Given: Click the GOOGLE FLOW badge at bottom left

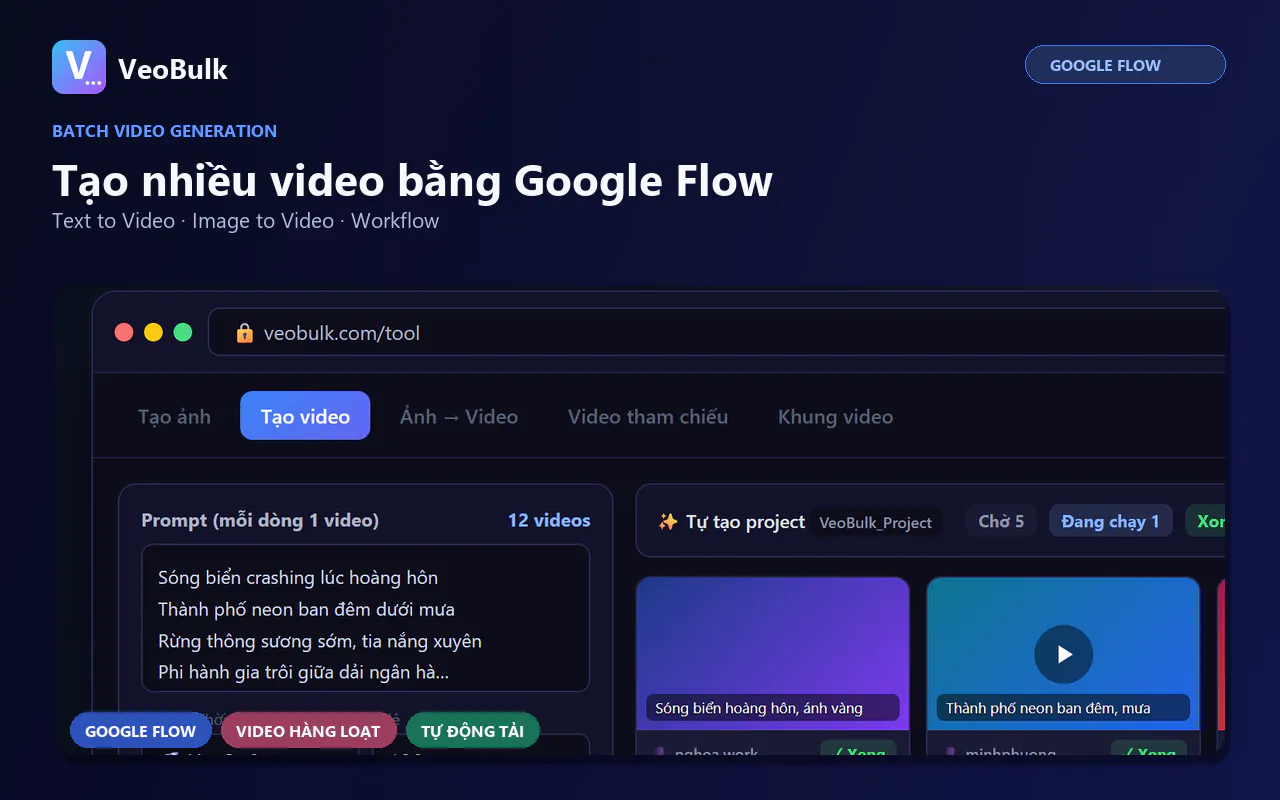Looking at the screenshot, I should (140, 731).
